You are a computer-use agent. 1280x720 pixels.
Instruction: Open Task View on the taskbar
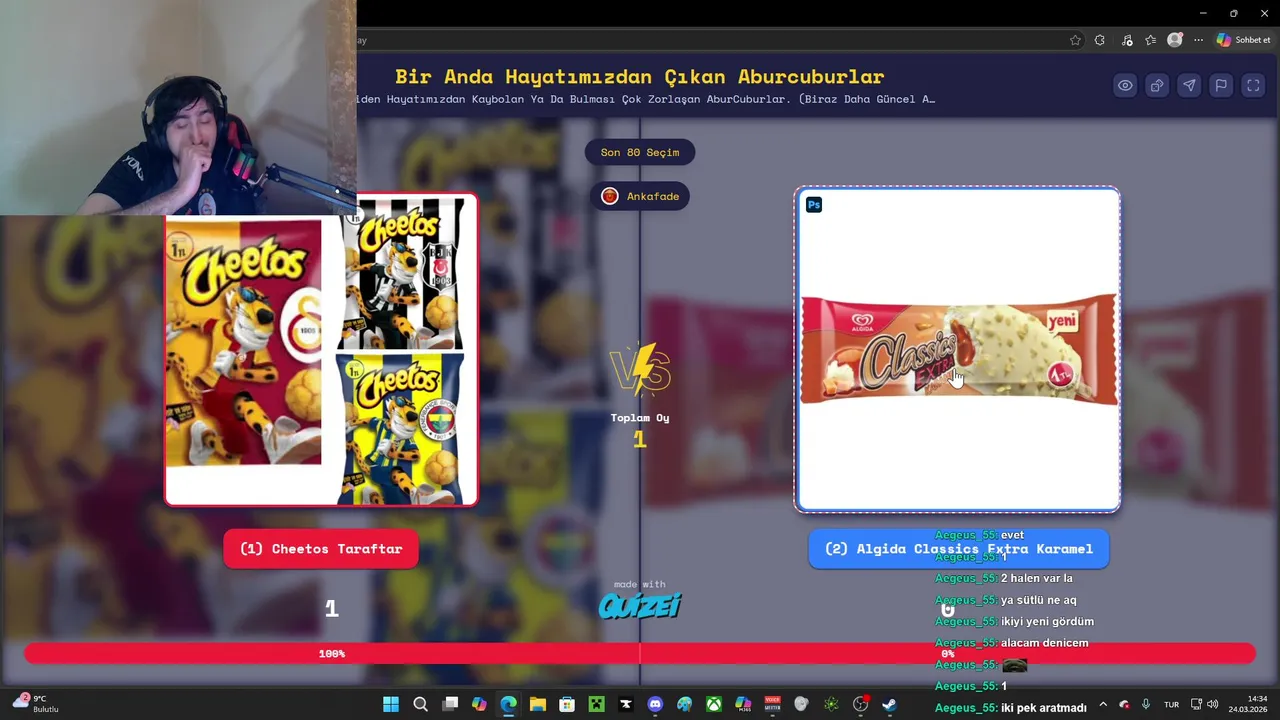[x=450, y=704]
